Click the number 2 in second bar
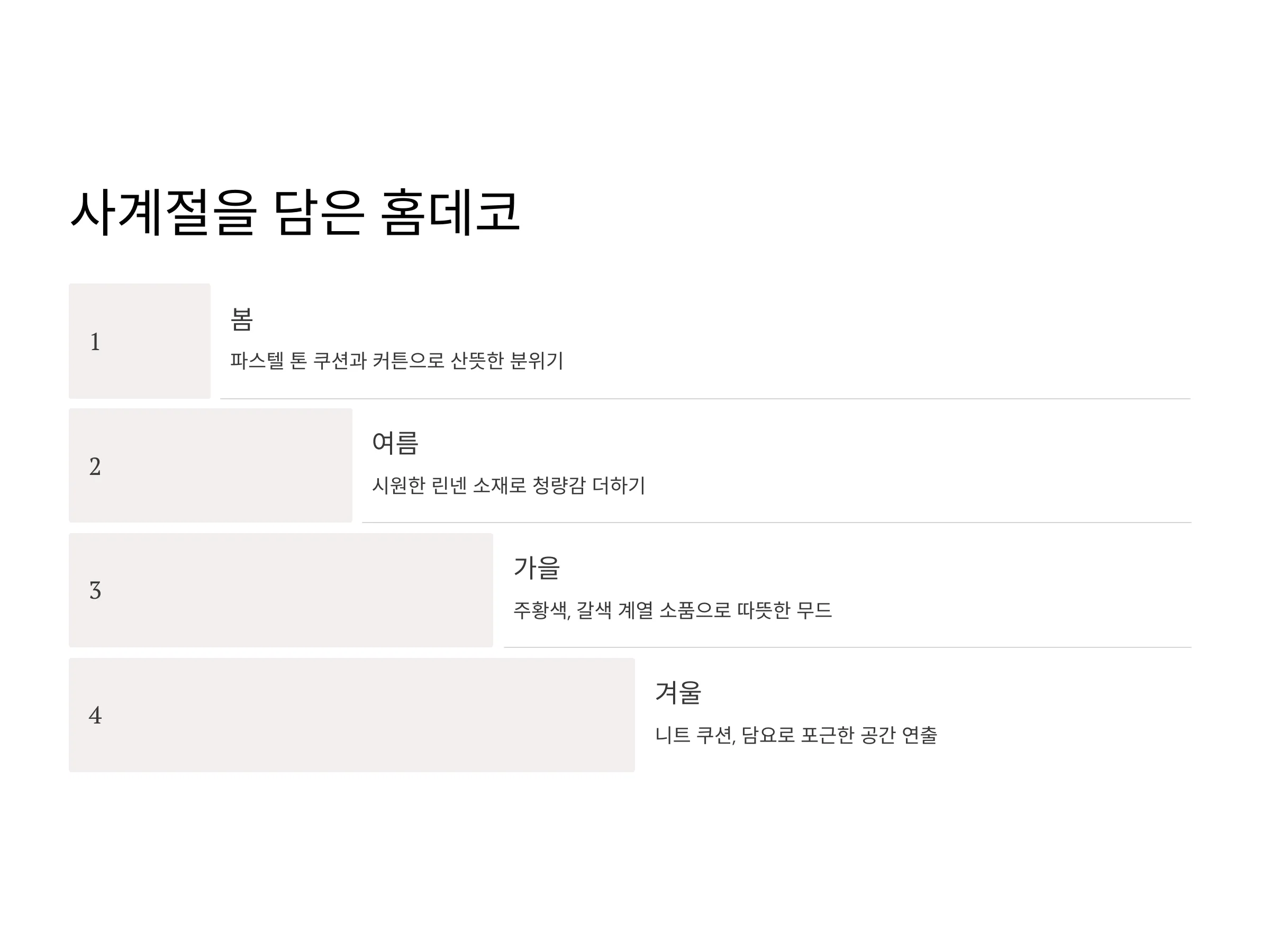This screenshot has width=1270, height=952. [95, 466]
